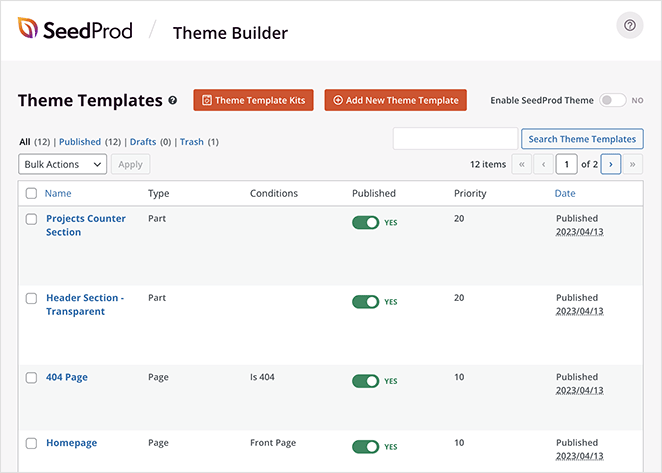Sort templates by Name column
The image size is (662, 473).
tap(58, 193)
